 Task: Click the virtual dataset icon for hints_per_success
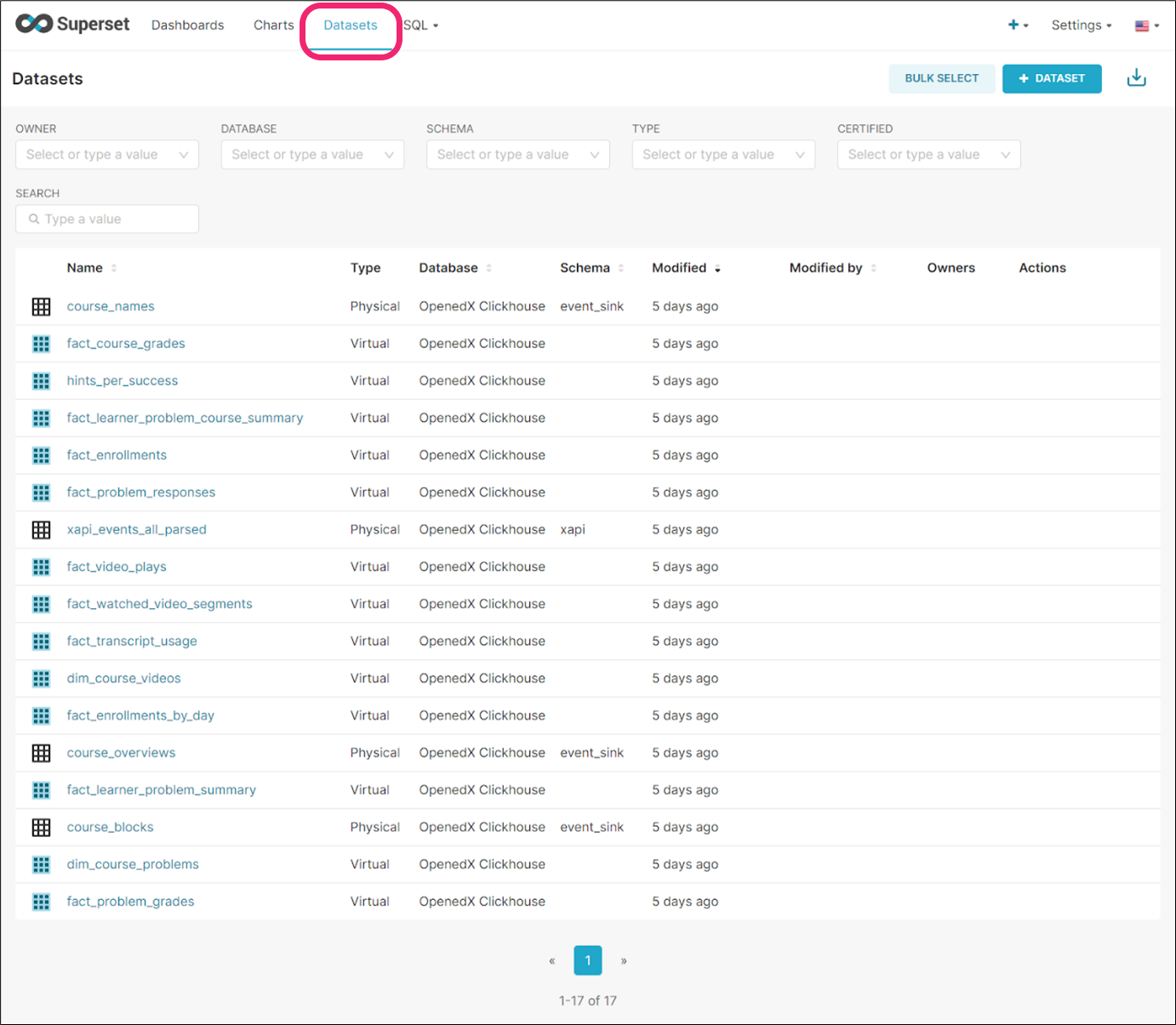[41, 381]
